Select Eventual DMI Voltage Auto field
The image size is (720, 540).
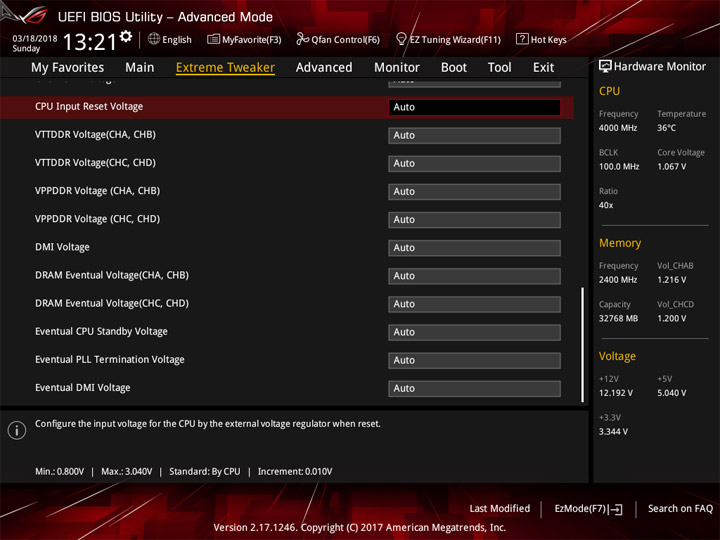pyautogui.click(x=474, y=388)
